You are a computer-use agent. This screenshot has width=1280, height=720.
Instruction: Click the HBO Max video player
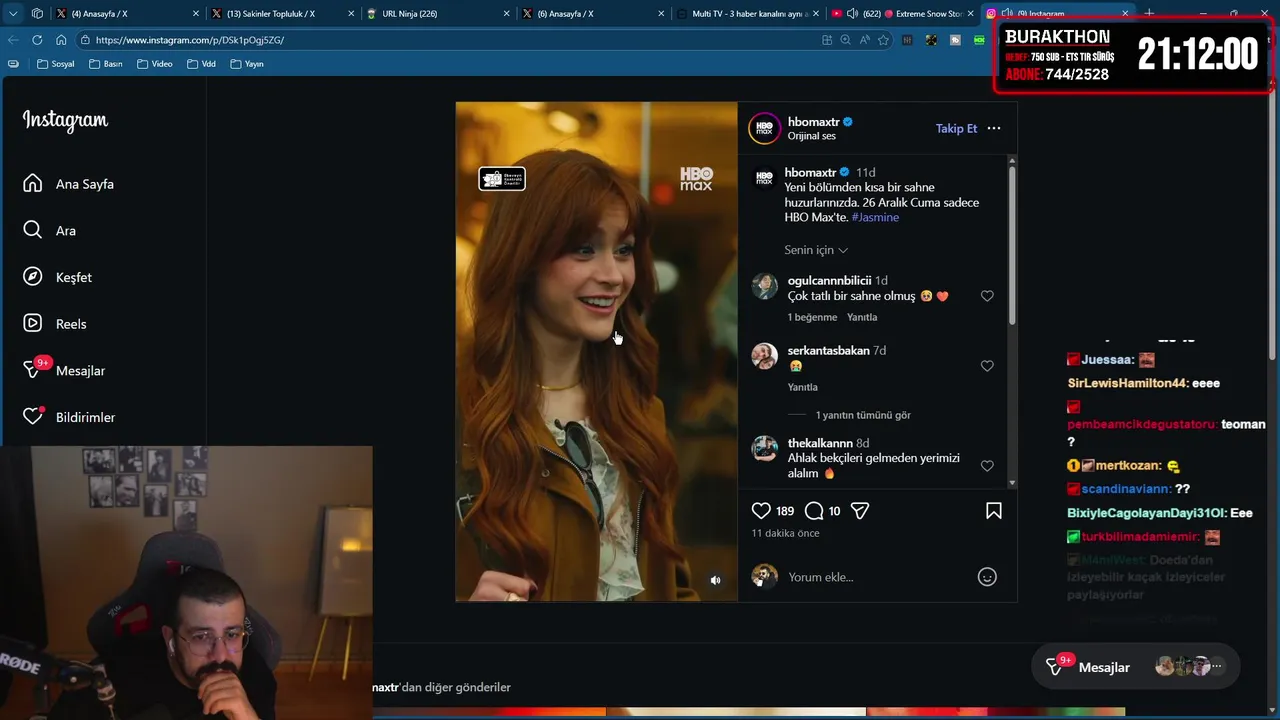(x=596, y=351)
